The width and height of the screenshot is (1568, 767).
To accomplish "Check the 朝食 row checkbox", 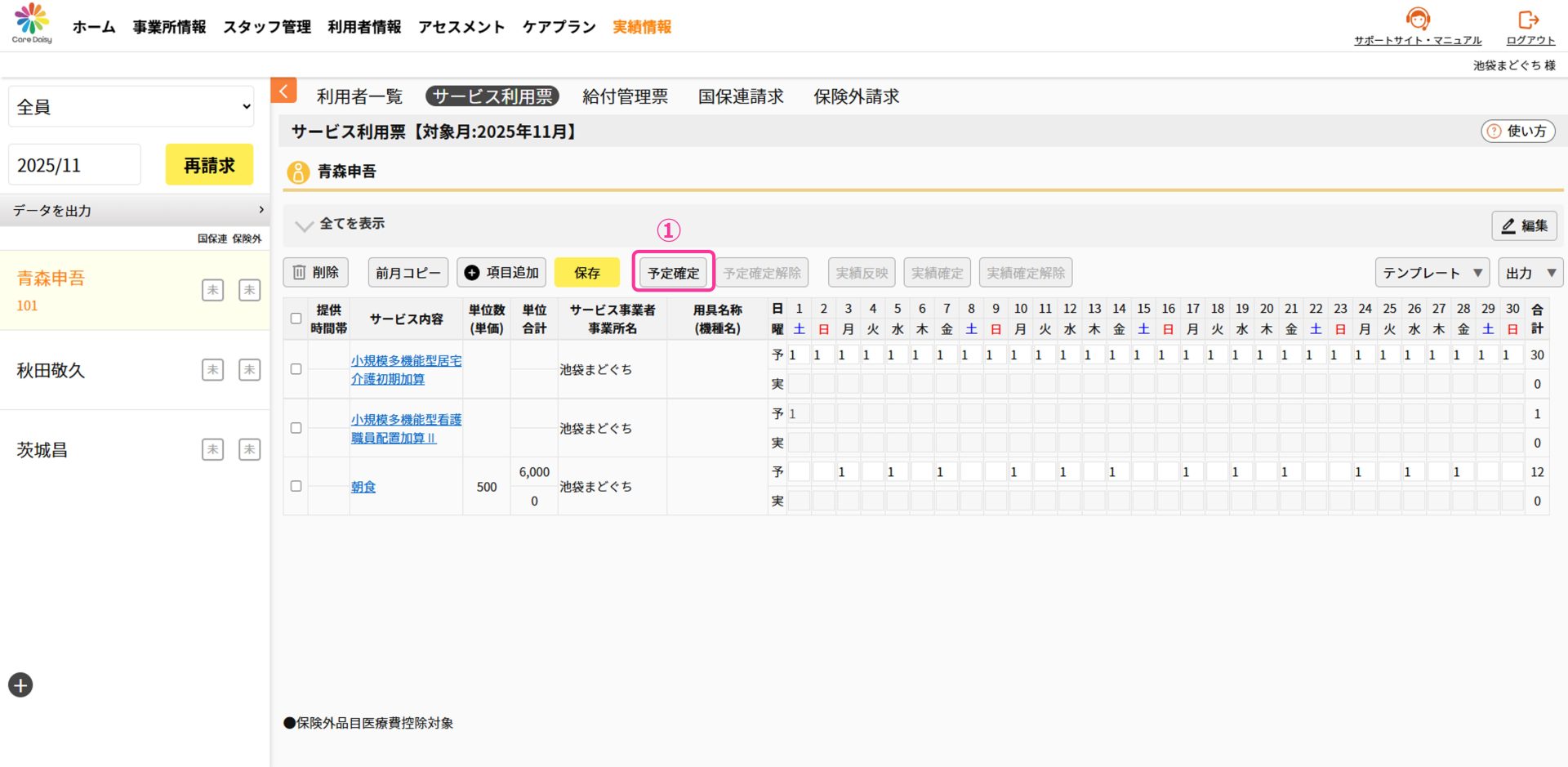I will coord(296,486).
